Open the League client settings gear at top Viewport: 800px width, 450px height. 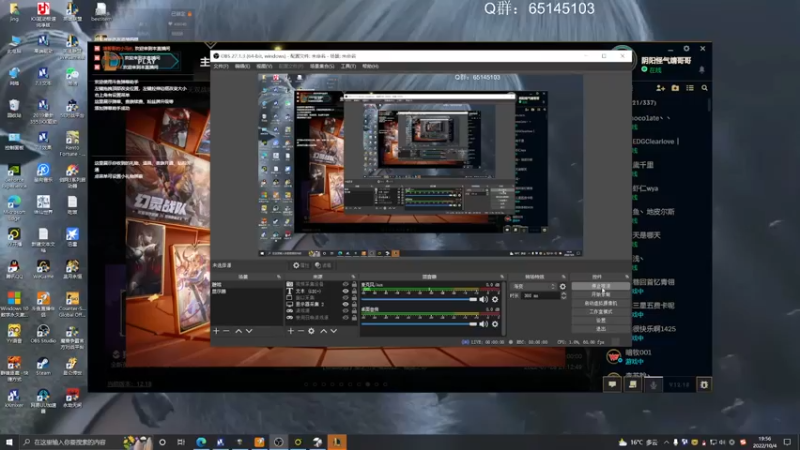[686, 48]
